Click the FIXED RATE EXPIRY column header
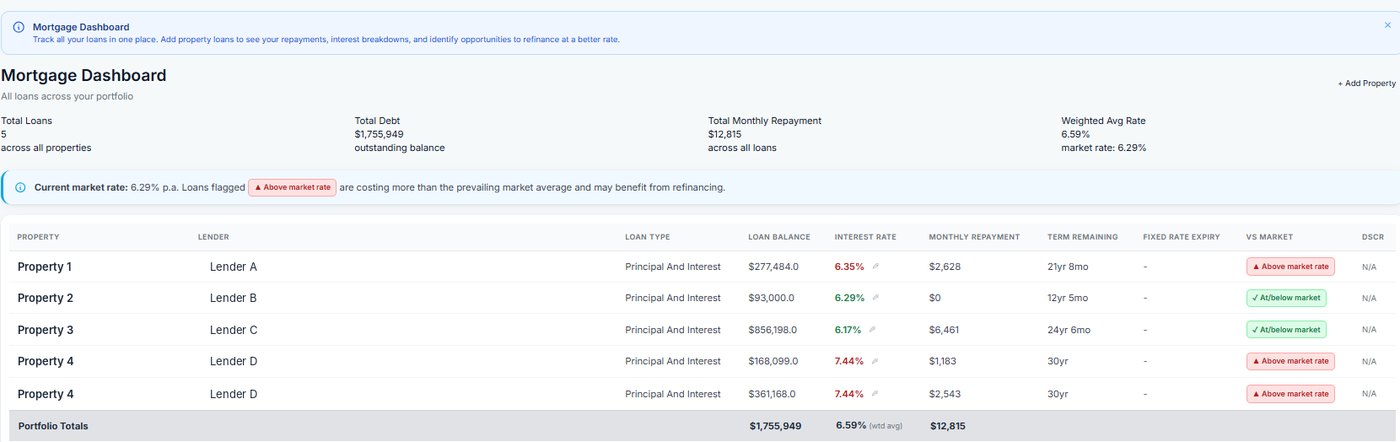Viewport: 1400px width, 442px height. 1181,237
